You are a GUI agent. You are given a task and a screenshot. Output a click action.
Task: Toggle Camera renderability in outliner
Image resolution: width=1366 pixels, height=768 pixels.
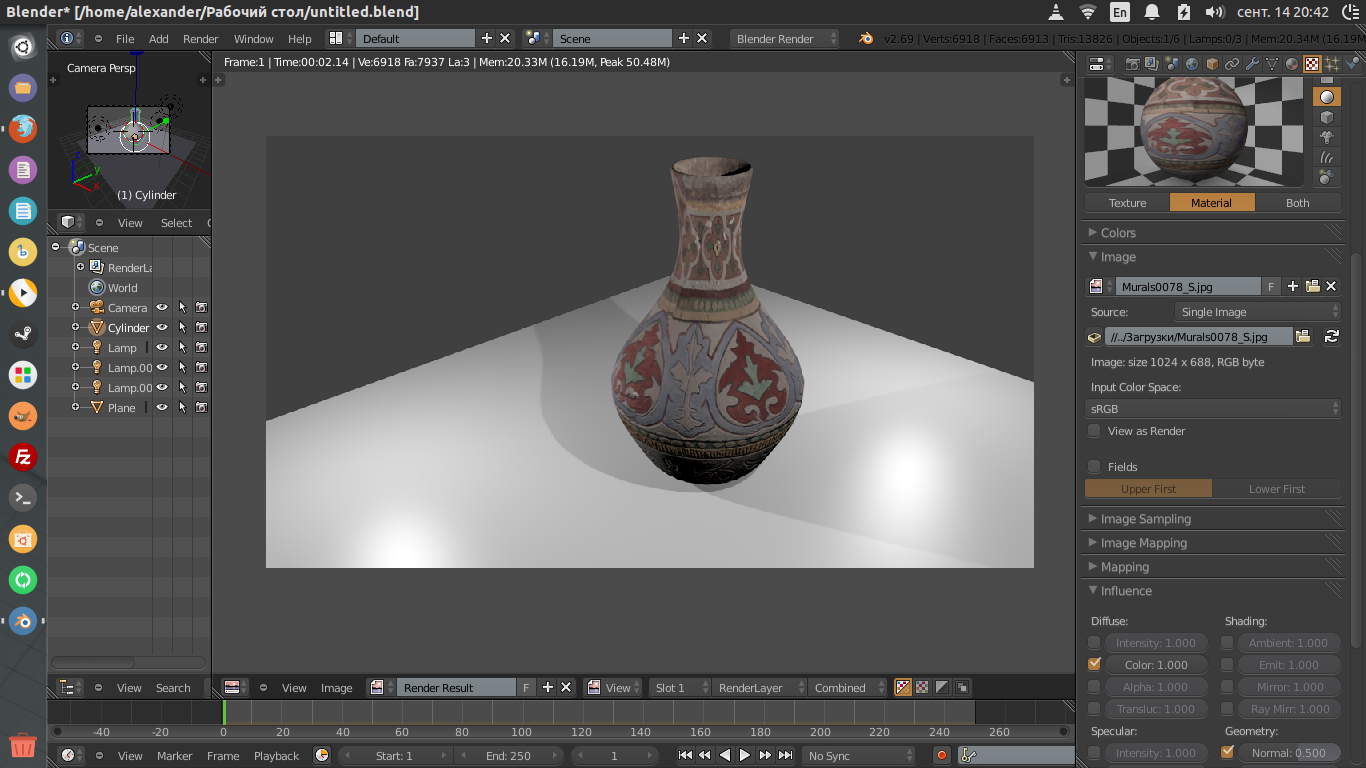click(x=201, y=307)
